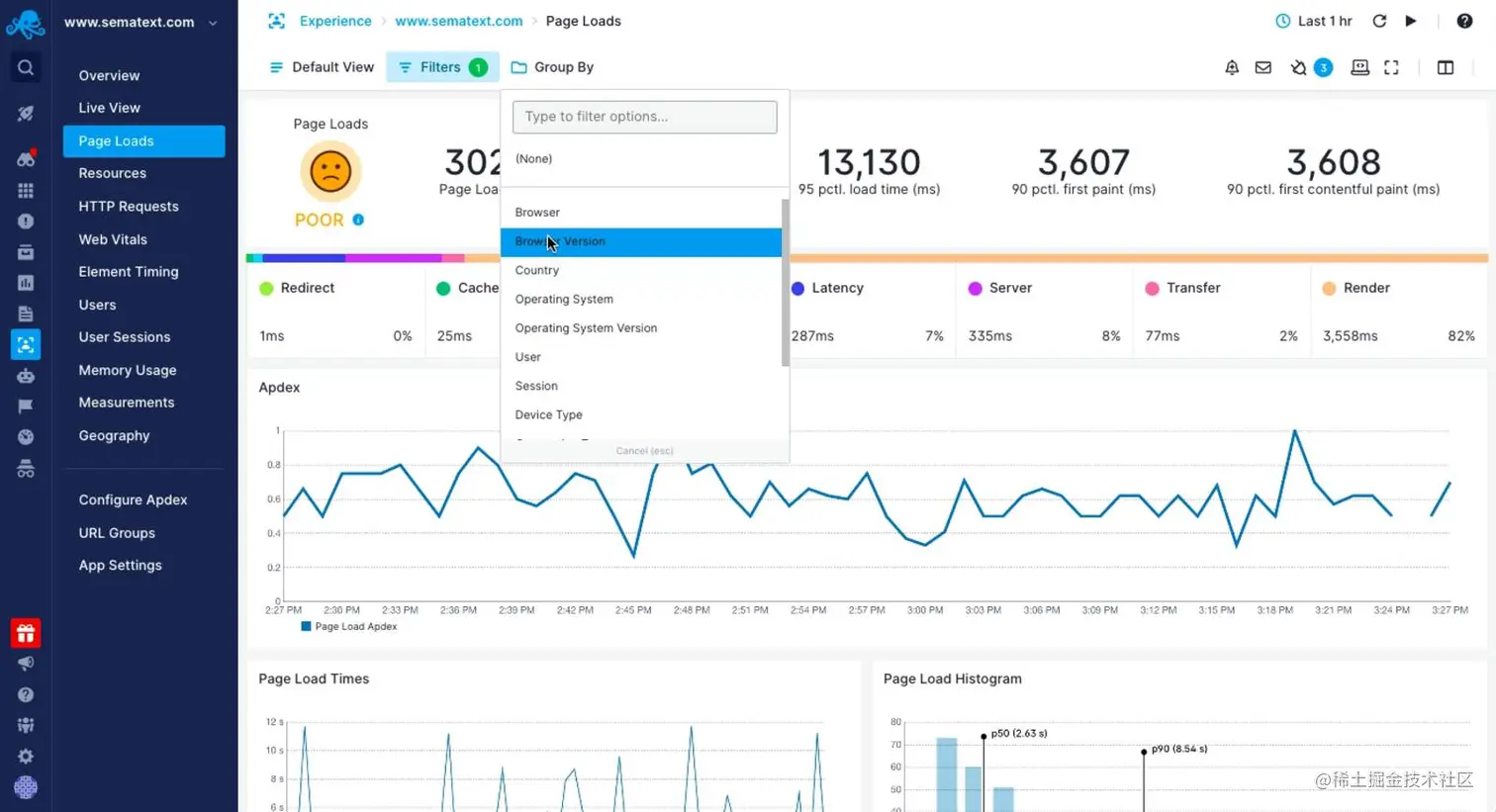
Task: Open the Last 1 hr time picker
Action: click(1314, 21)
